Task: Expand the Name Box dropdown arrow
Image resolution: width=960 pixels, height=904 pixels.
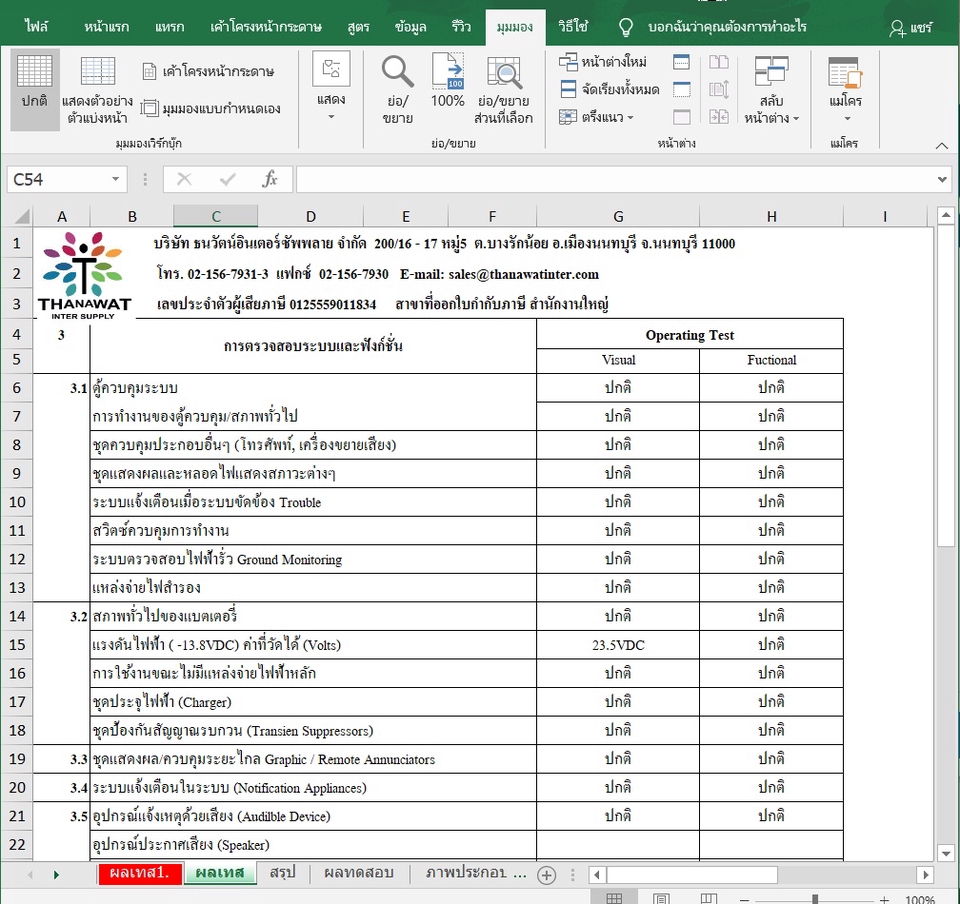Action: point(115,179)
